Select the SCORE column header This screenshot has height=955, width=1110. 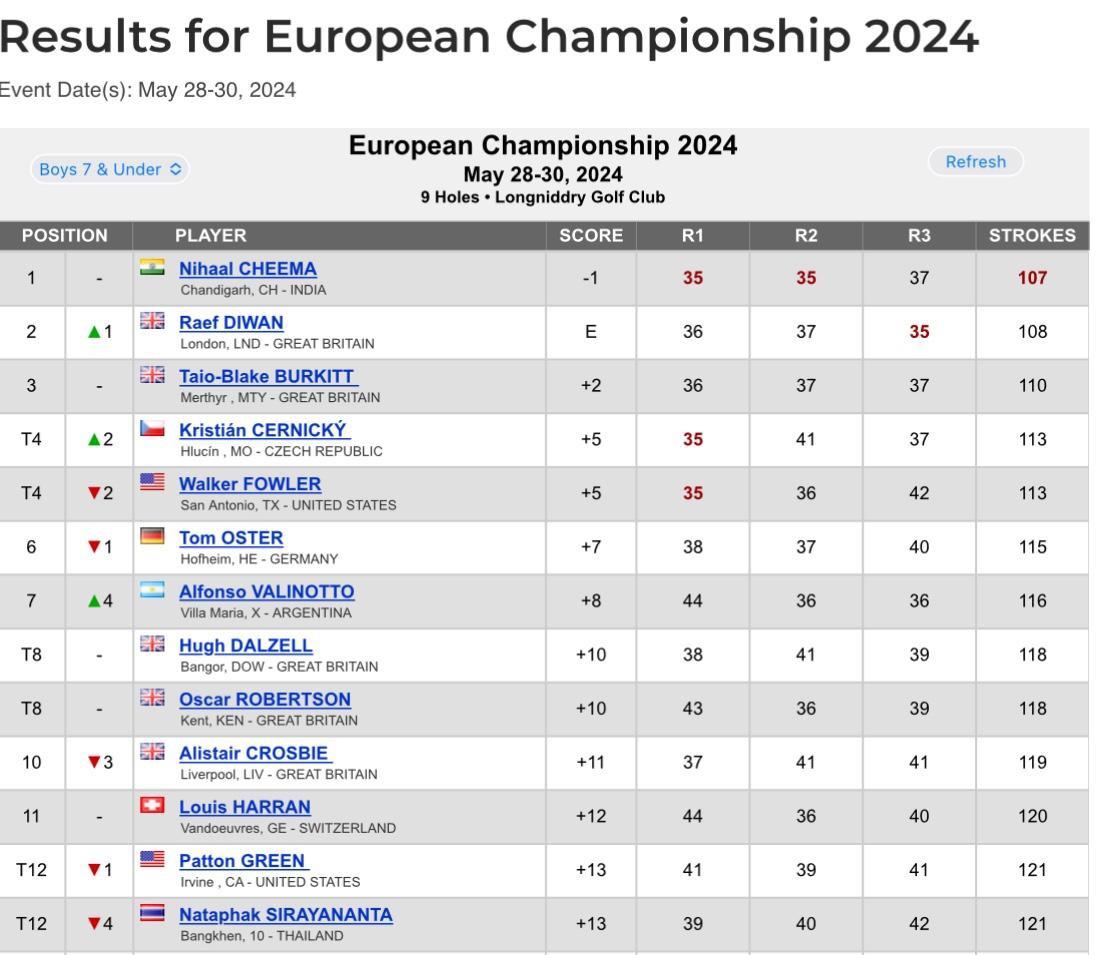coord(591,235)
